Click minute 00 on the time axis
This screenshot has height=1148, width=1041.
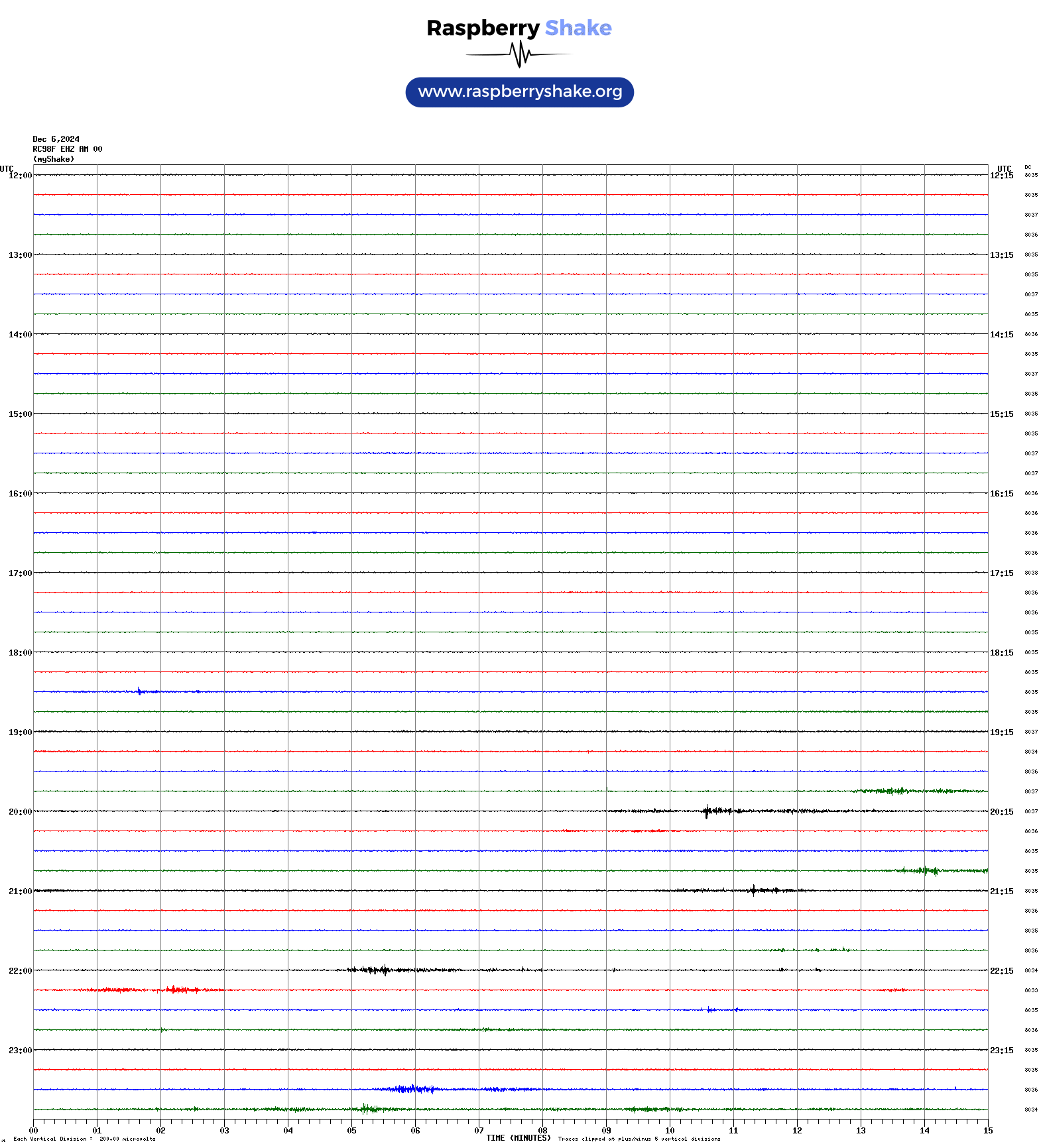33,1131
